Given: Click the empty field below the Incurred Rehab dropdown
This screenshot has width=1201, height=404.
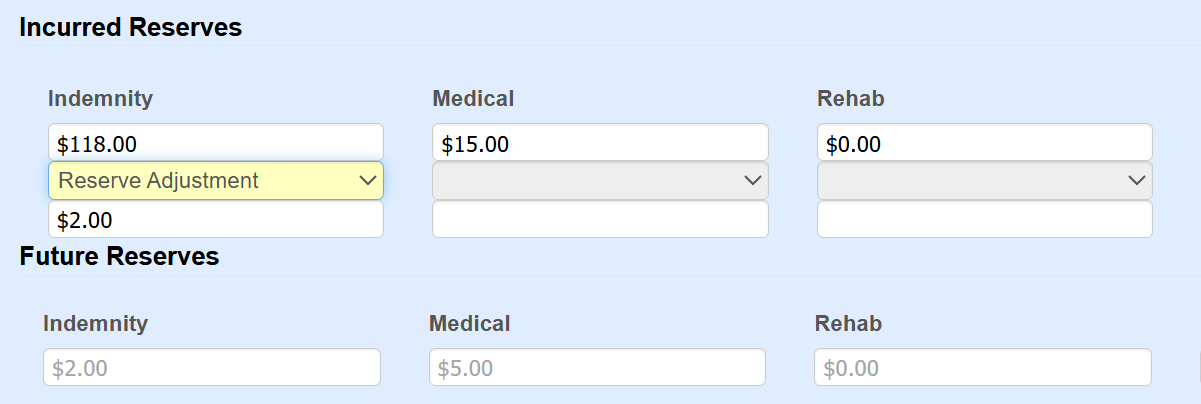Looking at the screenshot, I should (984, 220).
